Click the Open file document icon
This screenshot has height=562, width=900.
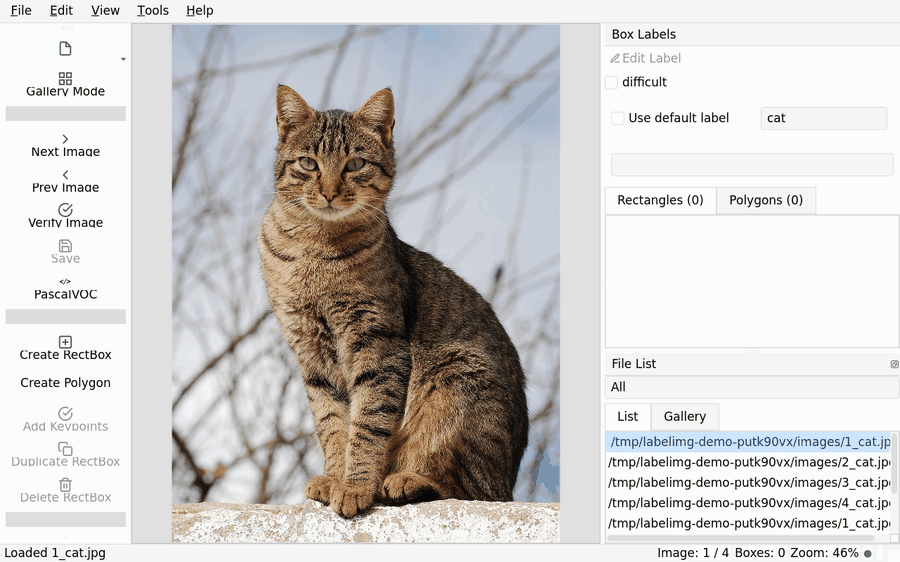point(65,49)
